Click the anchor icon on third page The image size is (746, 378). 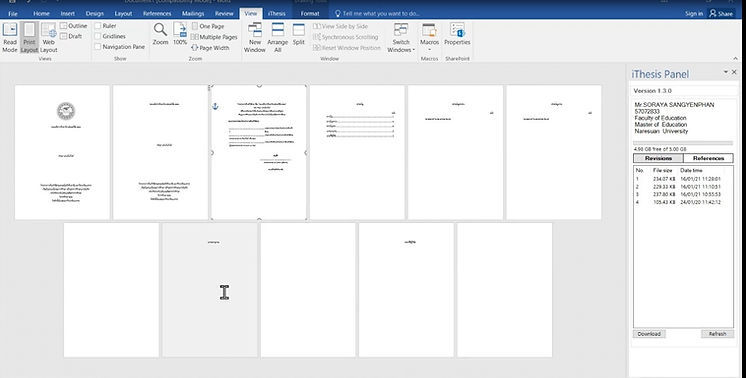click(x=215, y=107)
